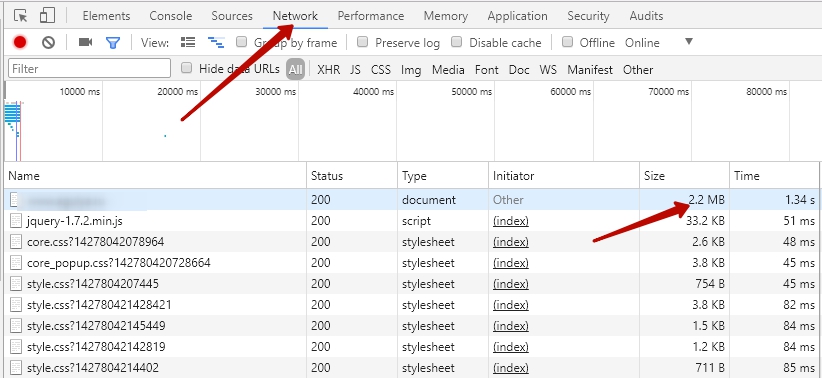The width and height of the screenshot is (822, 378).
Task: Filter requests by Media
Action: pos(448,69)
